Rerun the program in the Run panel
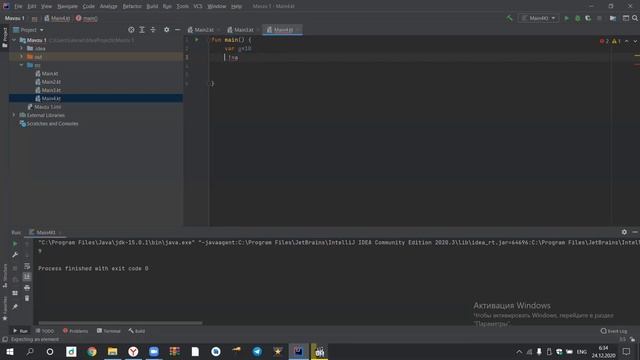640x360 pixels. pos(15,244)
